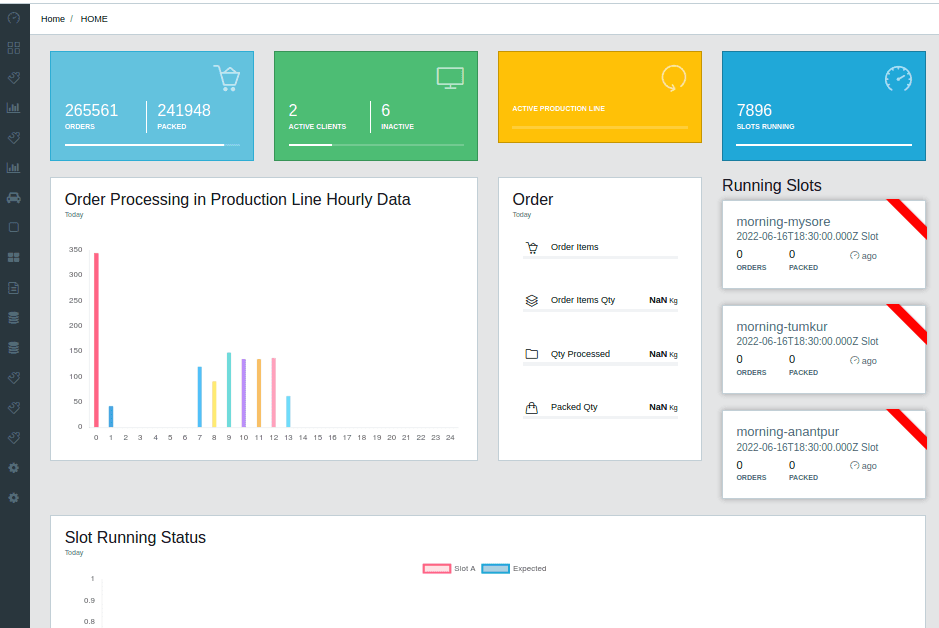Click the blue Expected legend color box
939x628 pixels.
point(495,568)
